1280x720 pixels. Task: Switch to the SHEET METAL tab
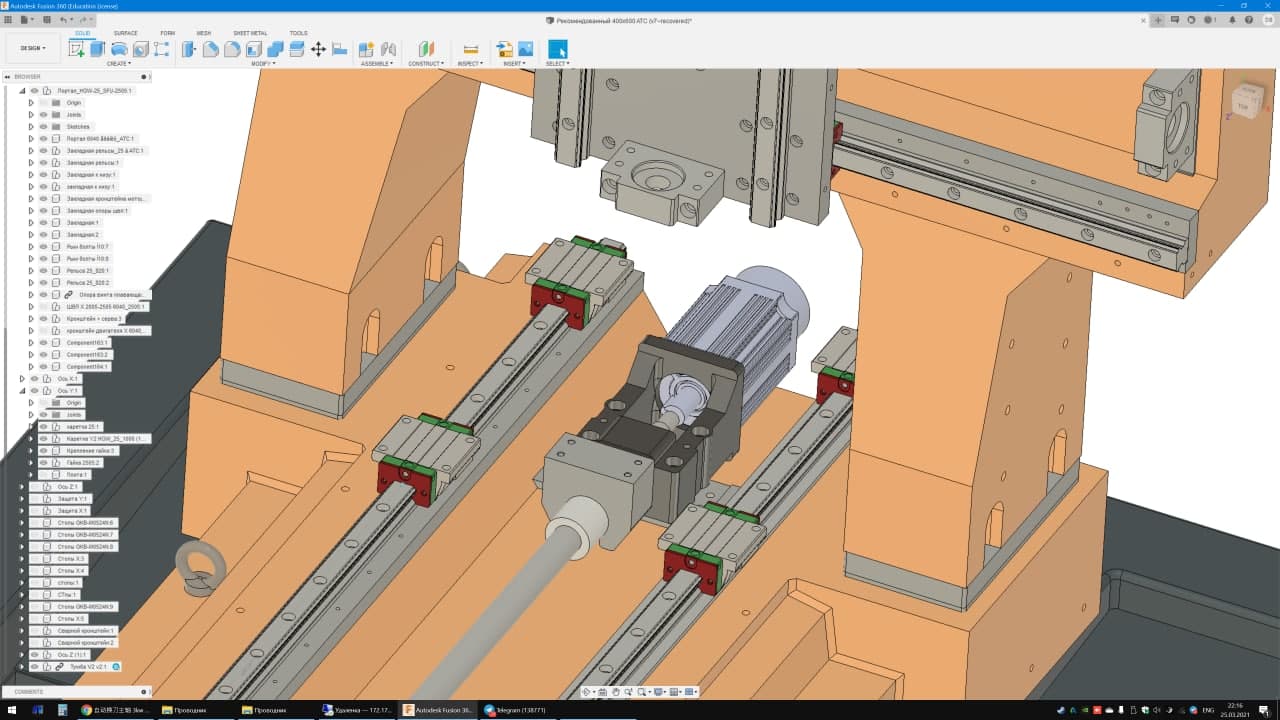pos(250,33)
